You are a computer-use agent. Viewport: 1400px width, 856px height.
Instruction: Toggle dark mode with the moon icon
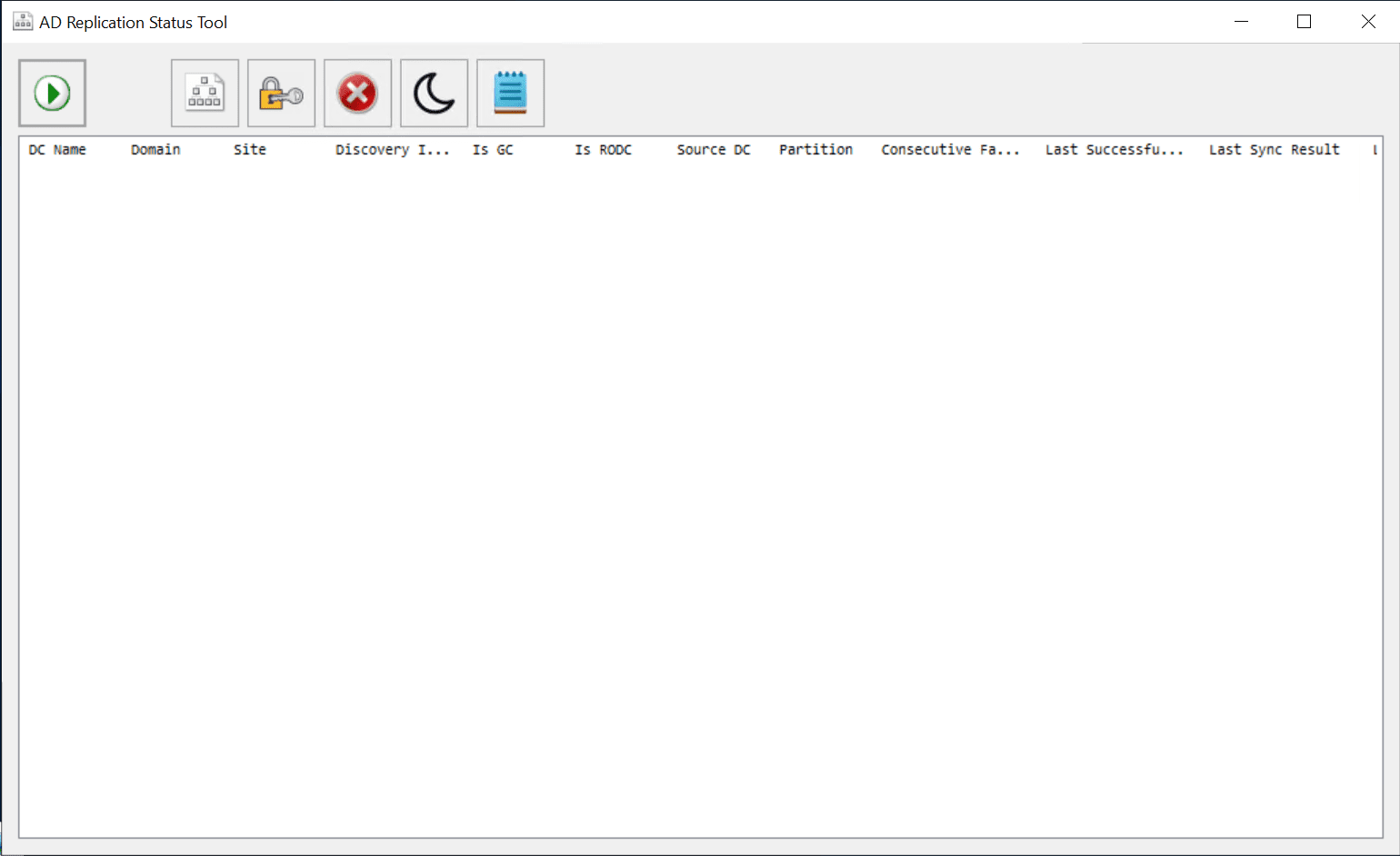(434, 93)
